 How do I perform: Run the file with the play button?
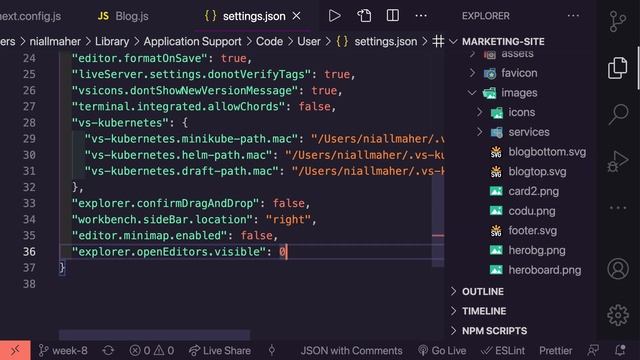(x=334, y=16)
